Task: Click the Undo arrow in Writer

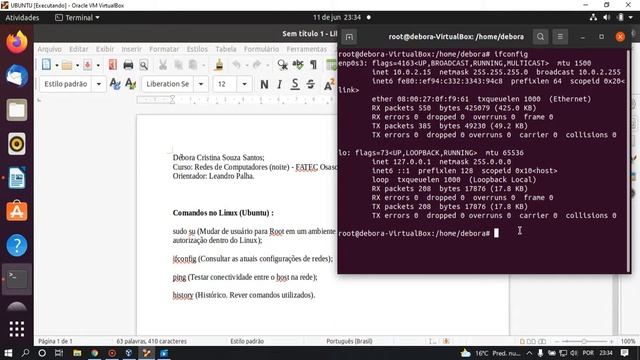Action: click(236, 65)
